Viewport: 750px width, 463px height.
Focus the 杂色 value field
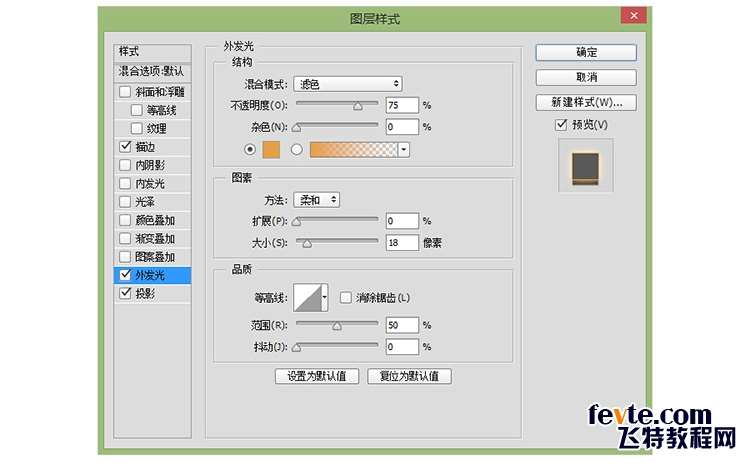point(402,127)
